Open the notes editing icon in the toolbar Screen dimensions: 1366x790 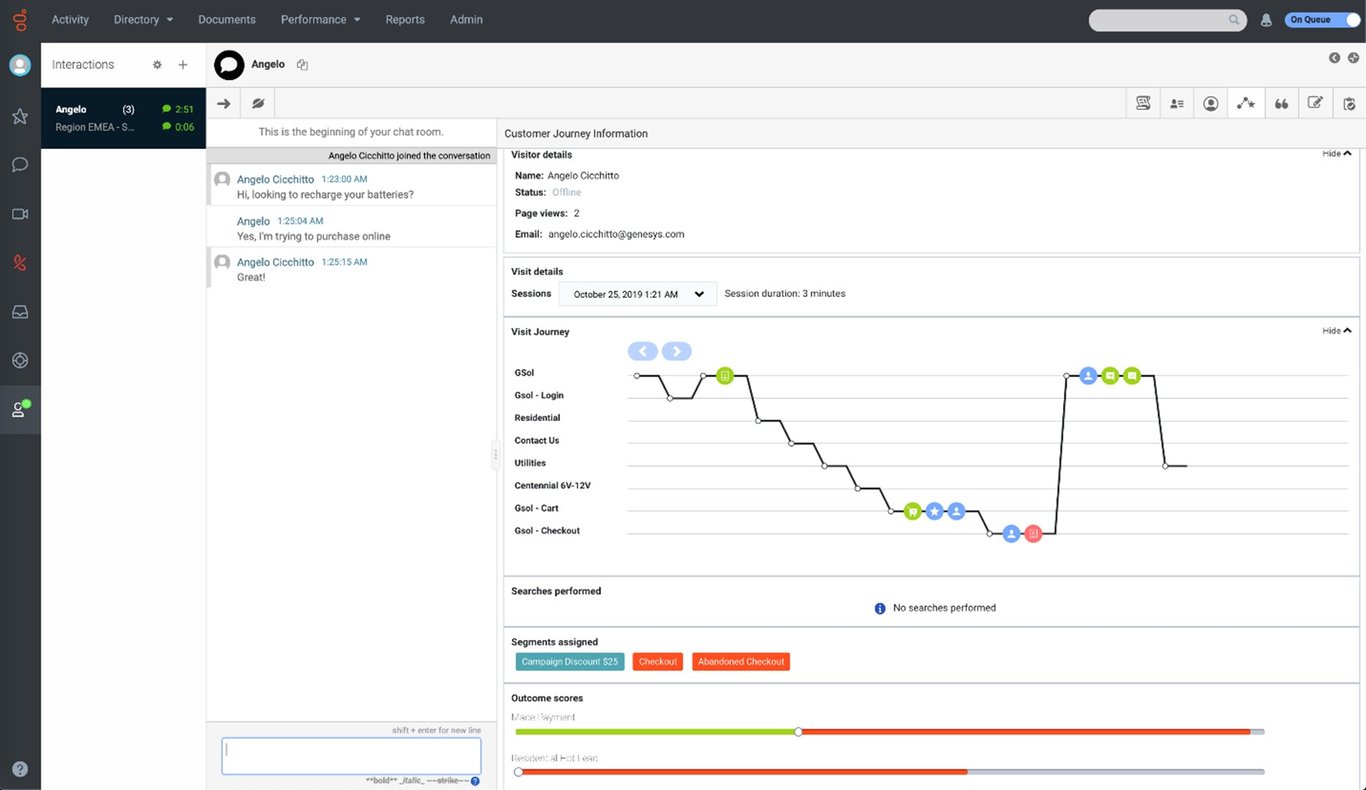click(x=1315, y=102)
